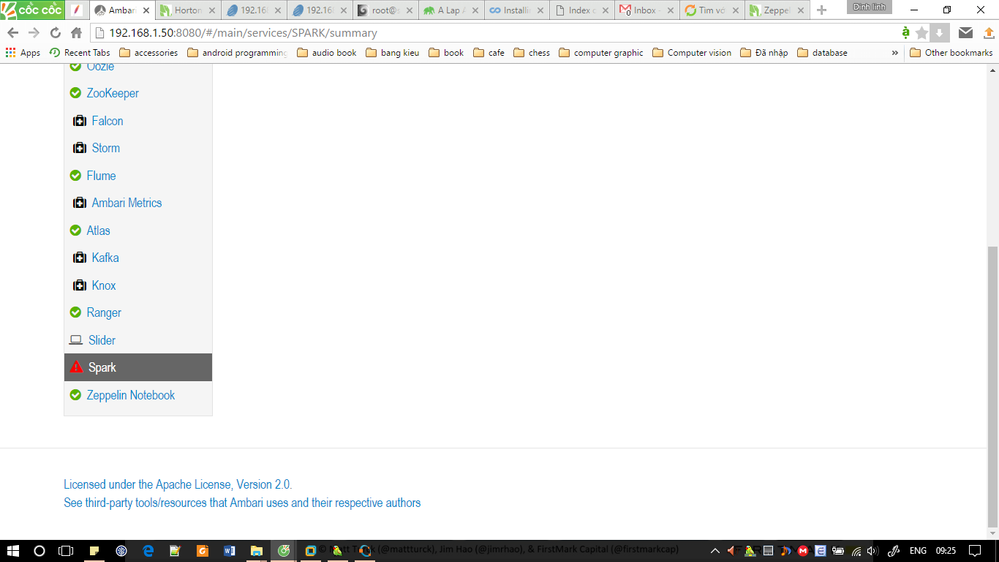
Task: Click ZooKeeper's green status check icon
Action: (75, 93)
